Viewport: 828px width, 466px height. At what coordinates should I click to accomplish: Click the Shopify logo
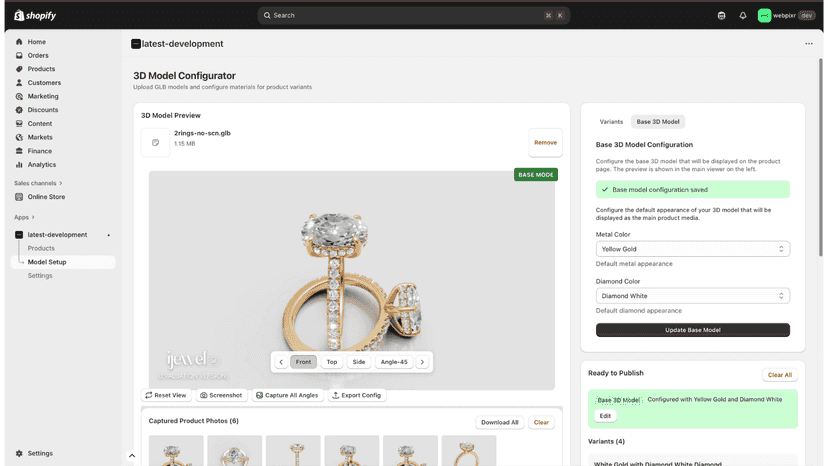(x=35, y=15)
